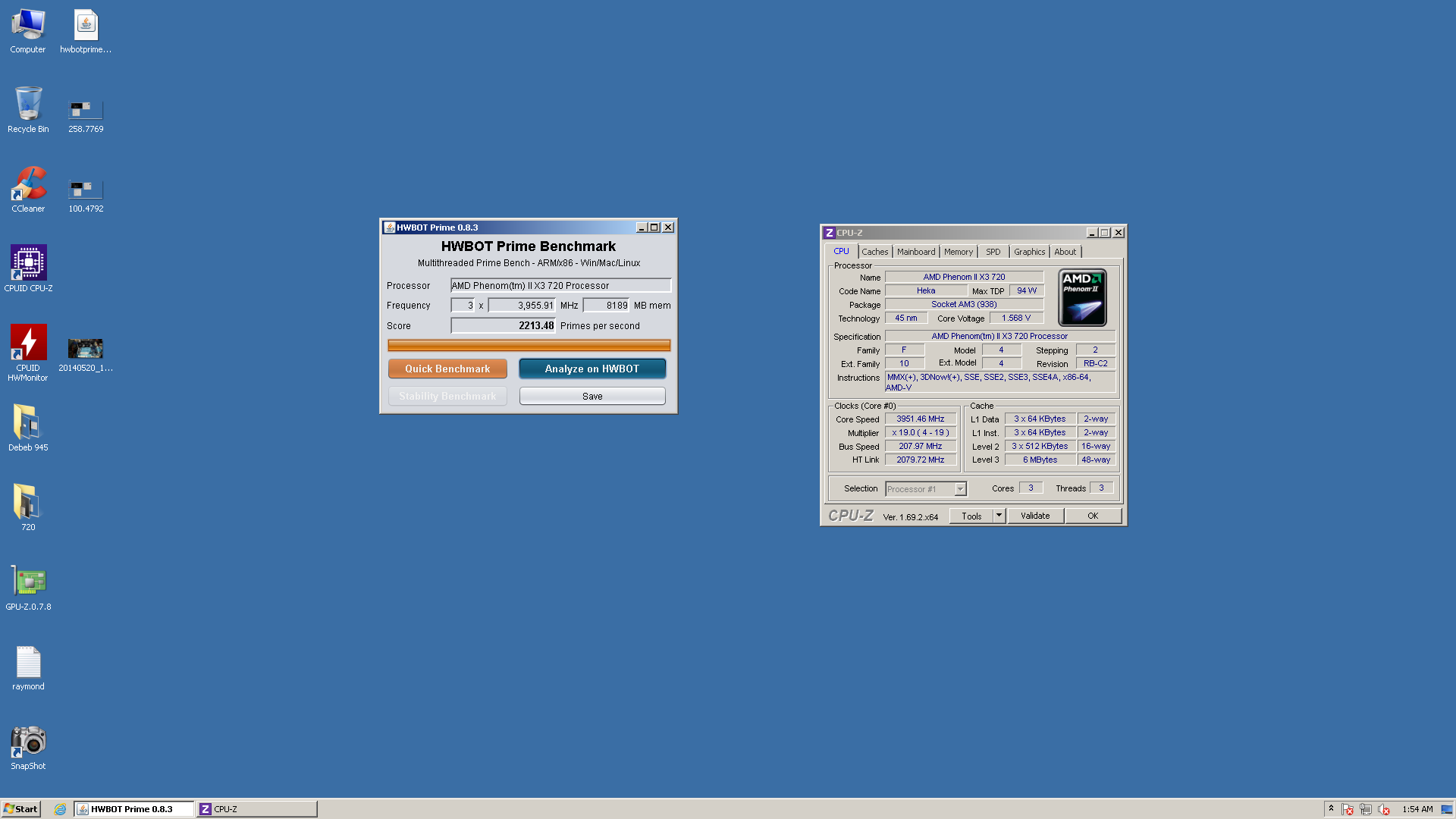The height and width of the screenshot is (819, 1456).
Task: Click the score field showing 2213.48
Action: tap(503, 325)
